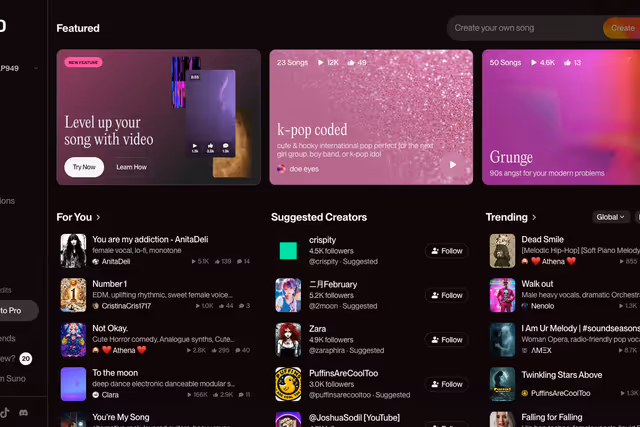Follow the creator Zara
The image size is (640, 427).
pyautogui.click(x=446, y=340)
